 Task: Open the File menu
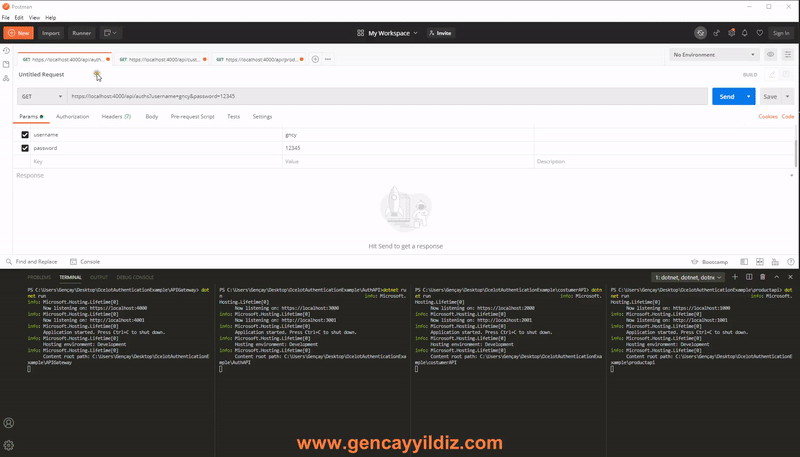tap(6, 18)
